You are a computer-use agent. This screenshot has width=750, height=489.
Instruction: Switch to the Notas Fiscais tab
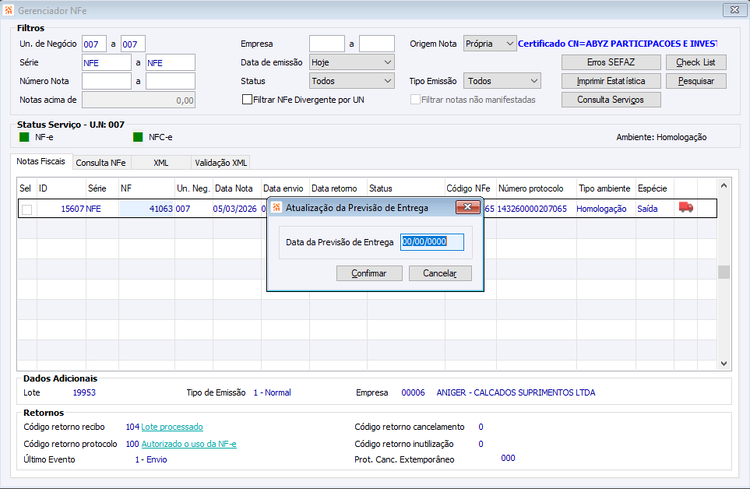pyautogui.click(x=41, y=161)
